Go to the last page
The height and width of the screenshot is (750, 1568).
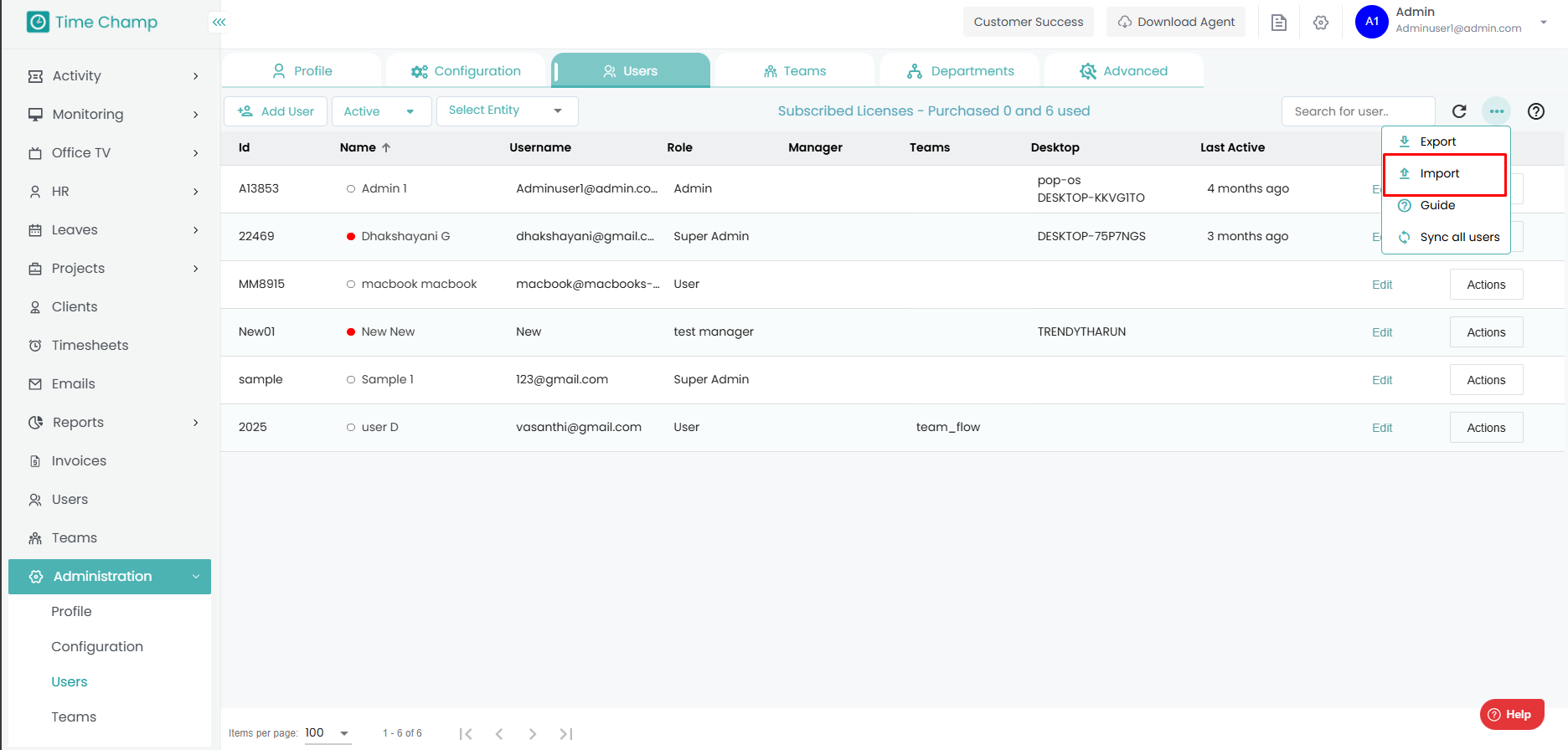(x=566, y=734)
